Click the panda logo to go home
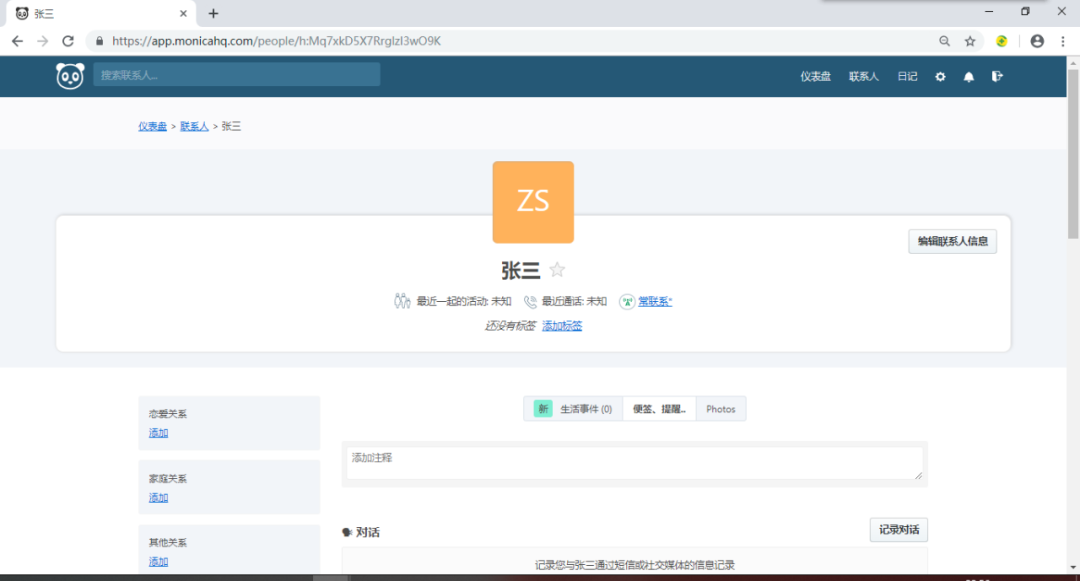This screenshot has height=581, width=1080. pos(69,75)
